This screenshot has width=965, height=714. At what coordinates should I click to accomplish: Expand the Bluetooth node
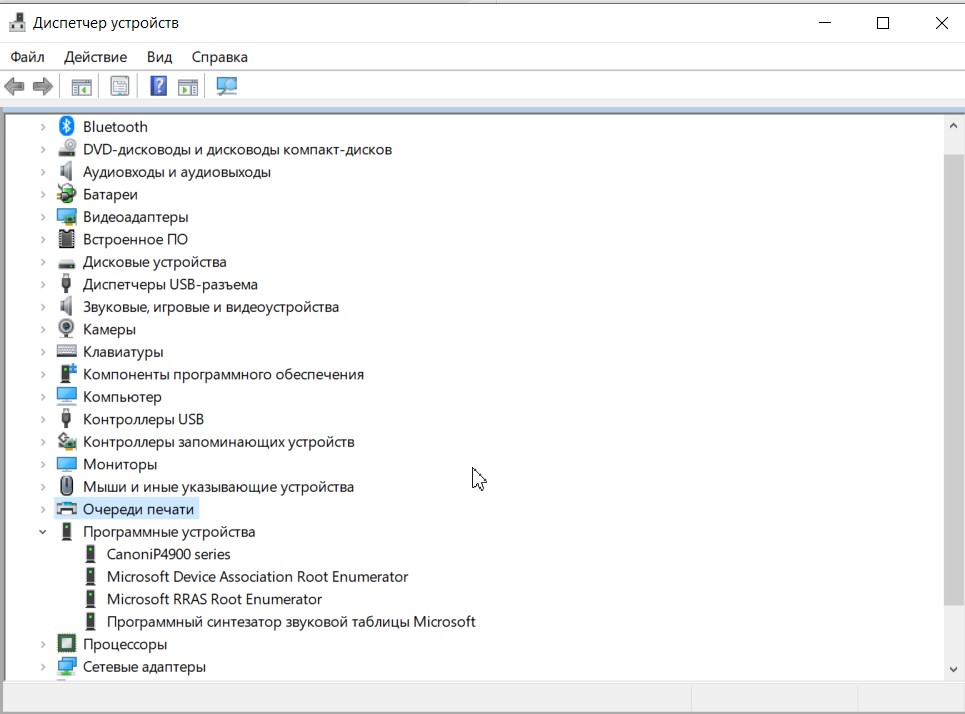pyautogui.click(x=42, y=127)
